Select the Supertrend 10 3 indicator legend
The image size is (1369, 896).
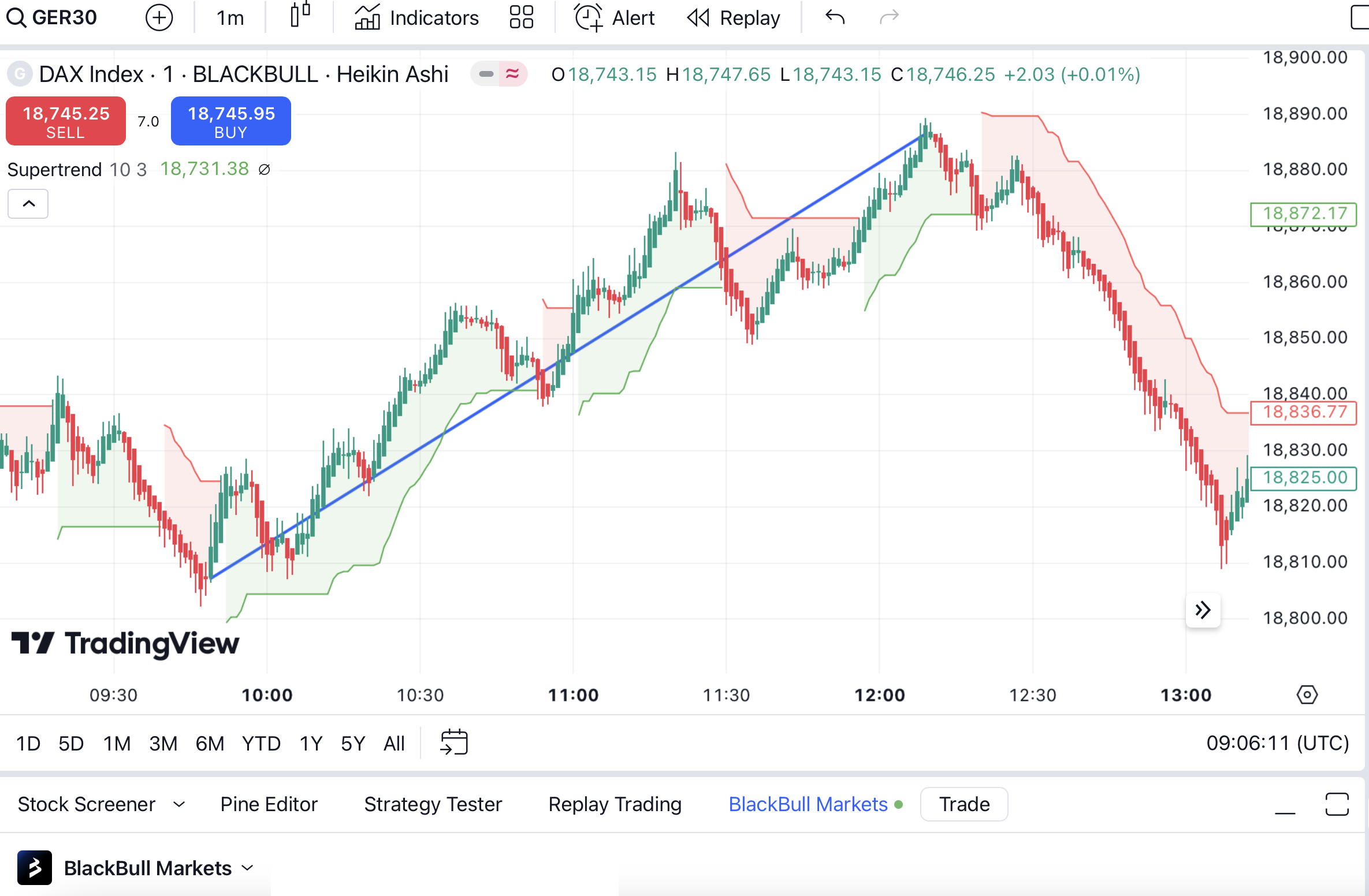click(x=77, y=170)
